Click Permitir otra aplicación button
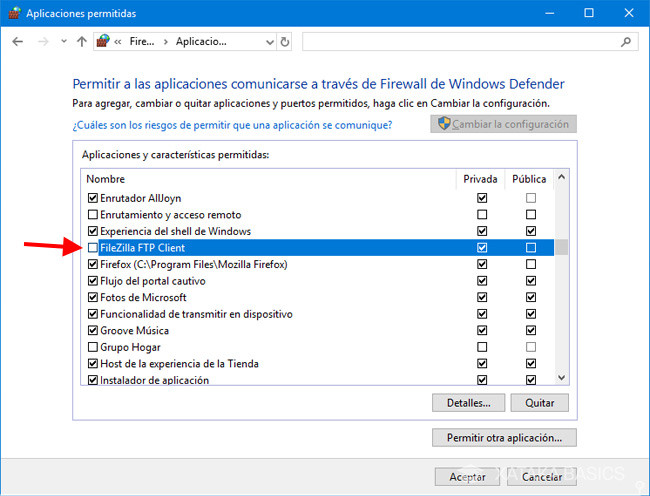The width and height of the screenshot is (650, 496). pos(504,438)
